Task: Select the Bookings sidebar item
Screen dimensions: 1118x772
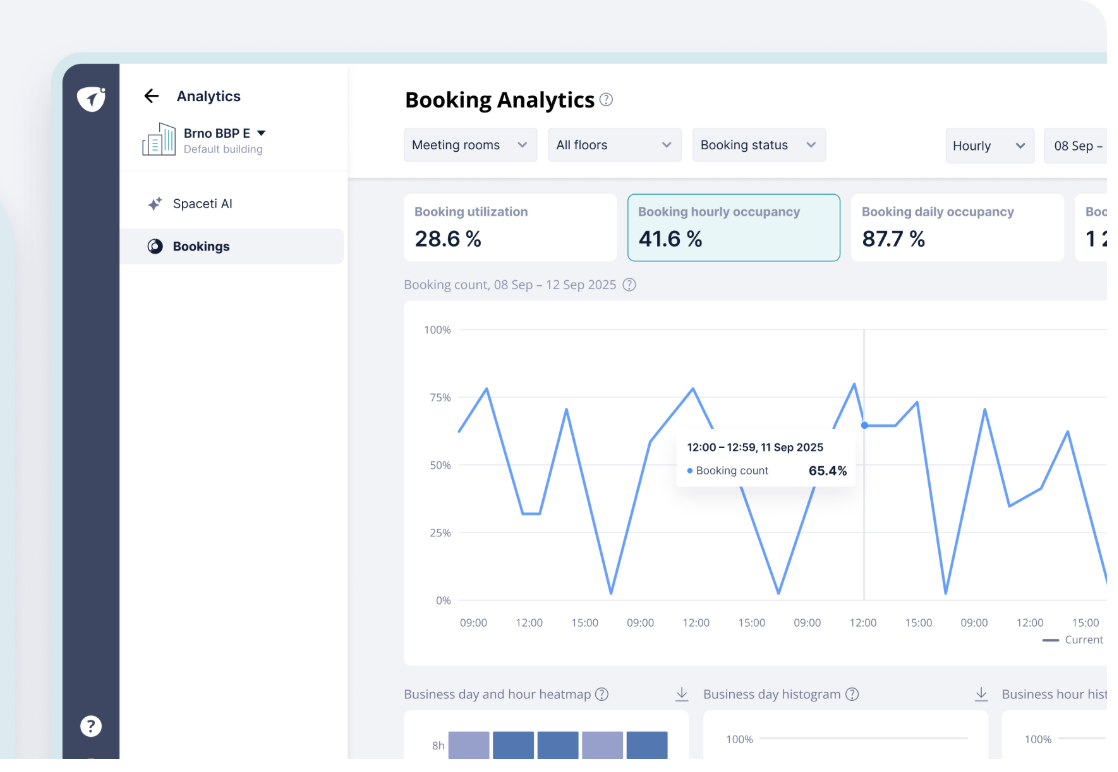Action: pos(232,247)
